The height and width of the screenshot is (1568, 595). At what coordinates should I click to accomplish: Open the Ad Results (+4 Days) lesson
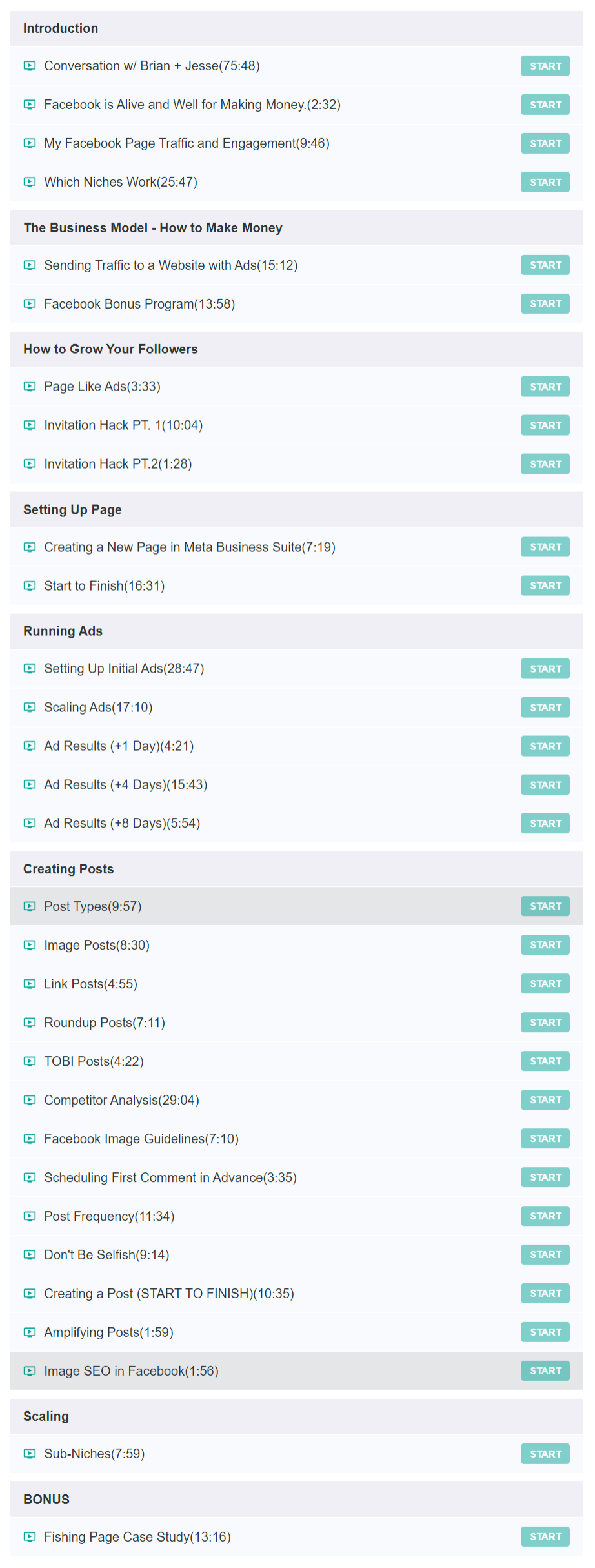pyautogui.click(x=125, y=785)
